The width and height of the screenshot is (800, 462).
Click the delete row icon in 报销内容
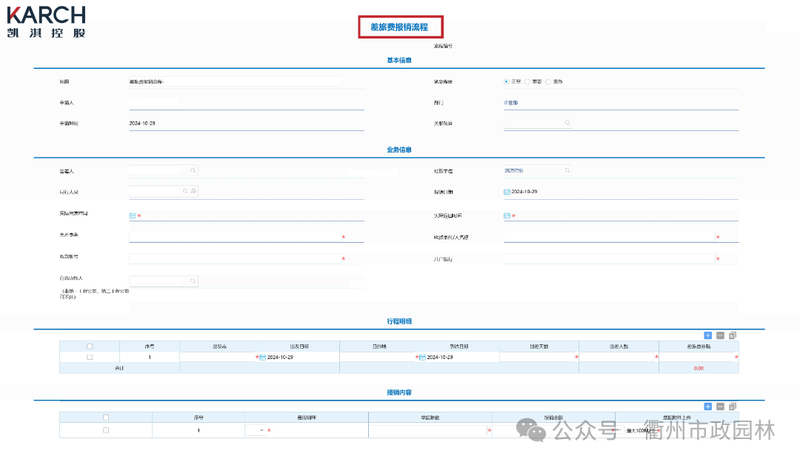(x=720, y=407)
